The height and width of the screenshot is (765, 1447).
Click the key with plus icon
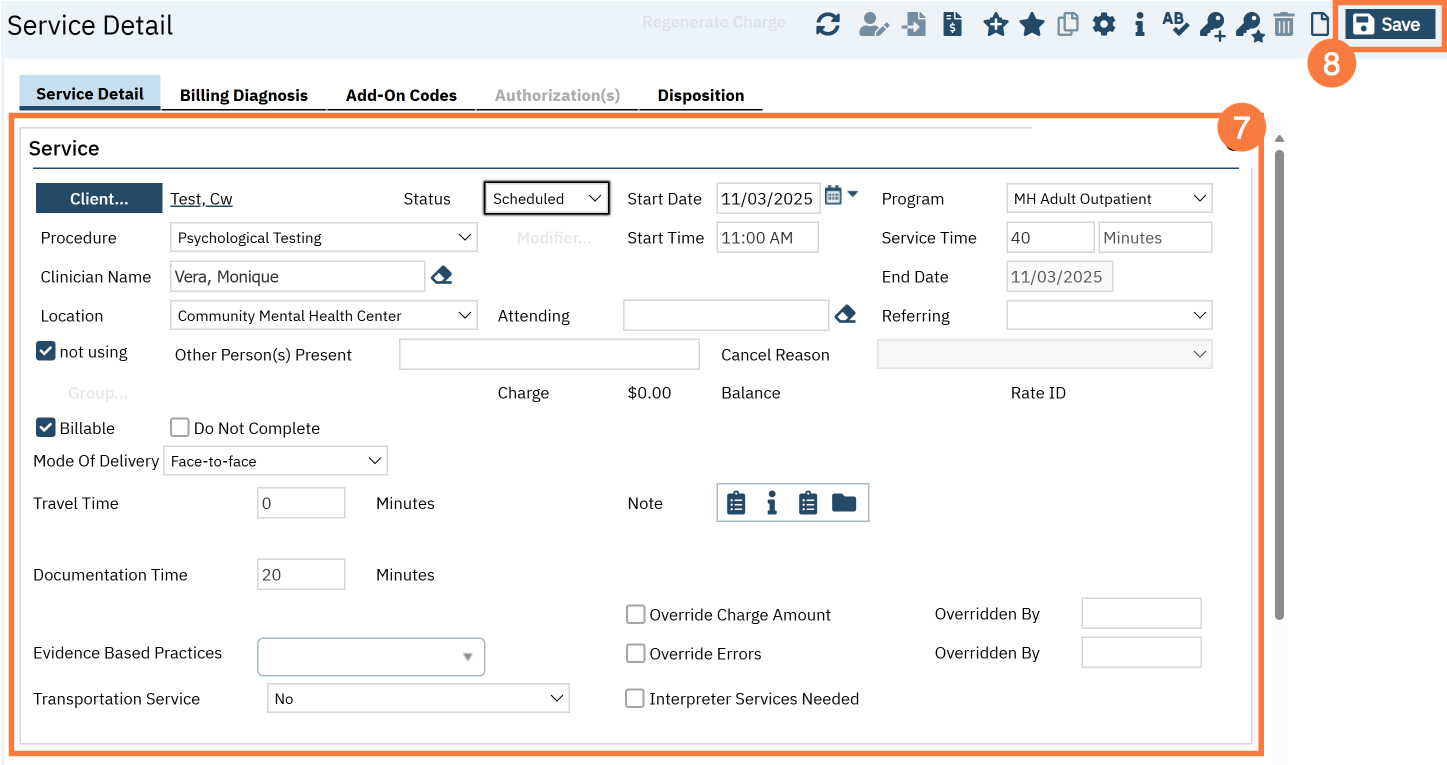(x=1212, y=25)
